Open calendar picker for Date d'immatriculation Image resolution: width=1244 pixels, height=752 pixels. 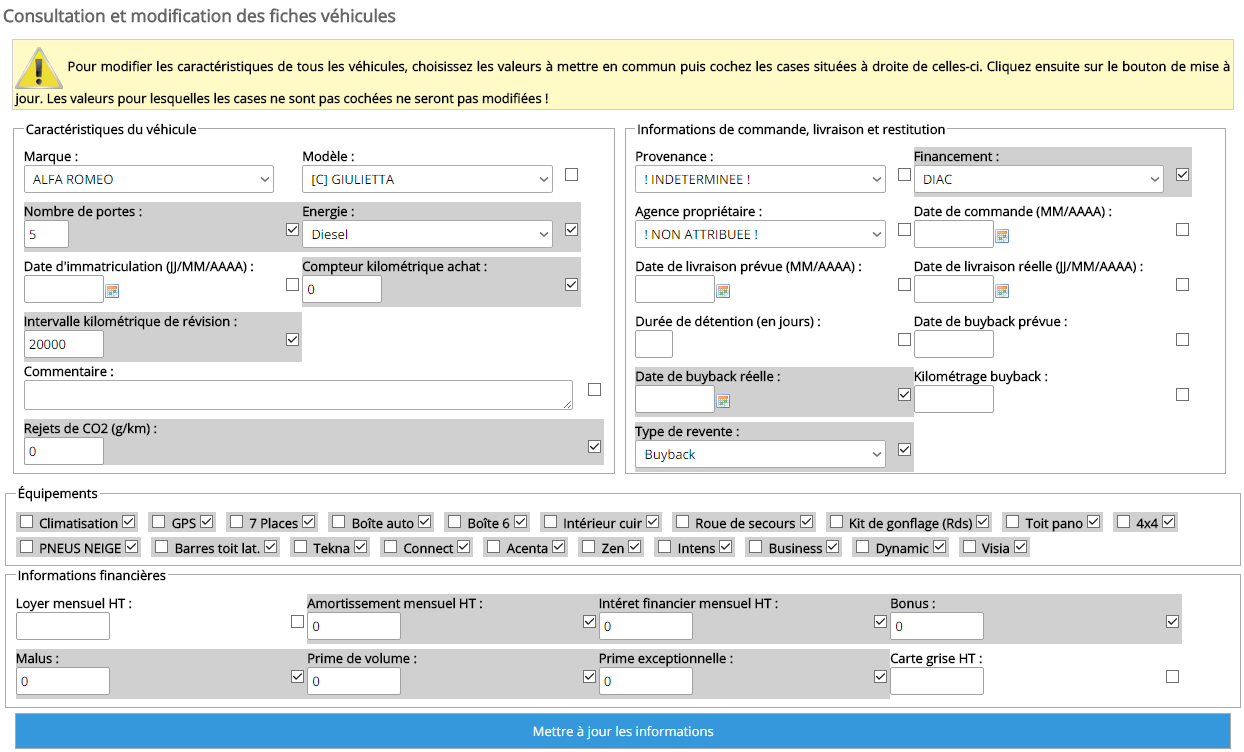pos(112,291)
